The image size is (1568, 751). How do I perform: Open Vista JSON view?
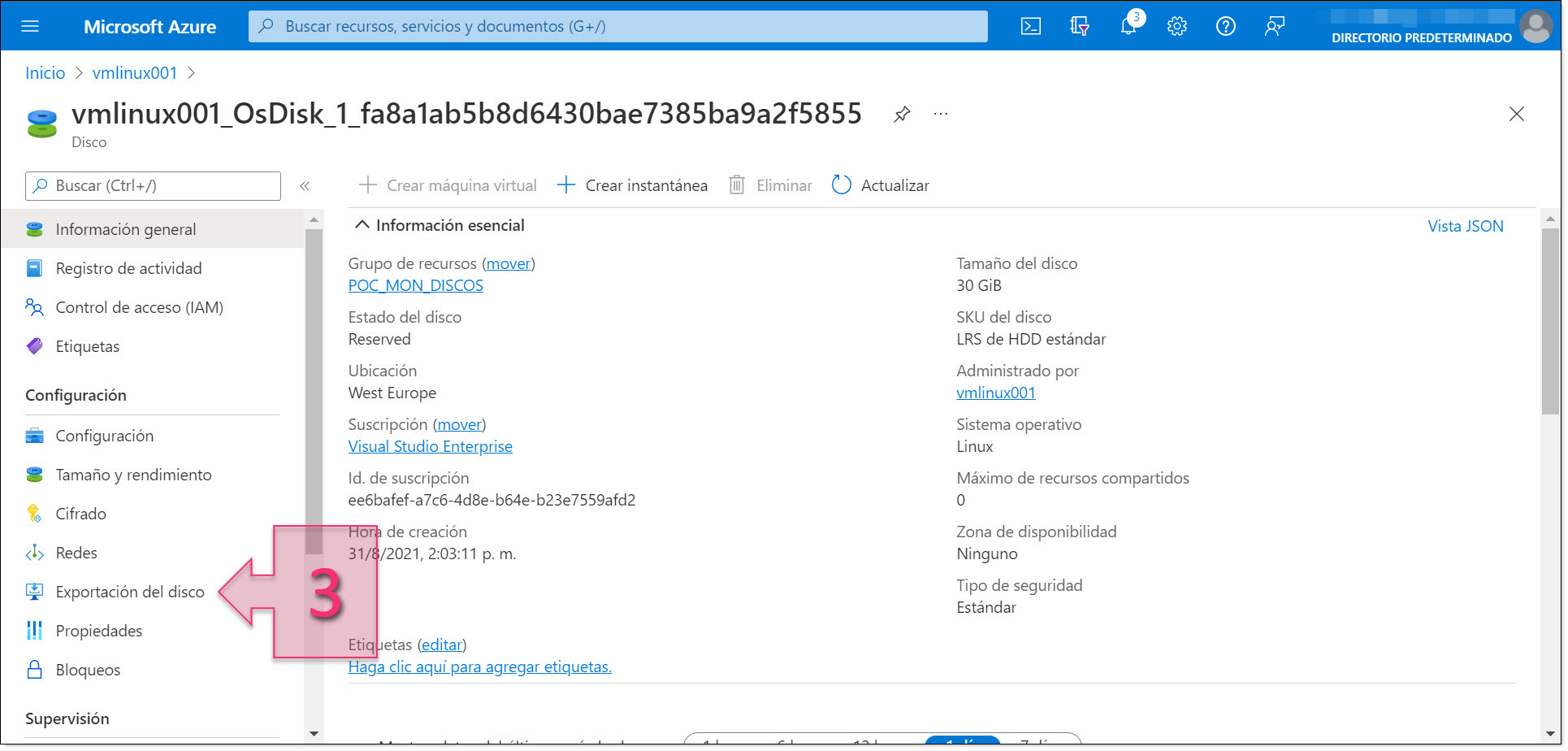[1465, 225]
